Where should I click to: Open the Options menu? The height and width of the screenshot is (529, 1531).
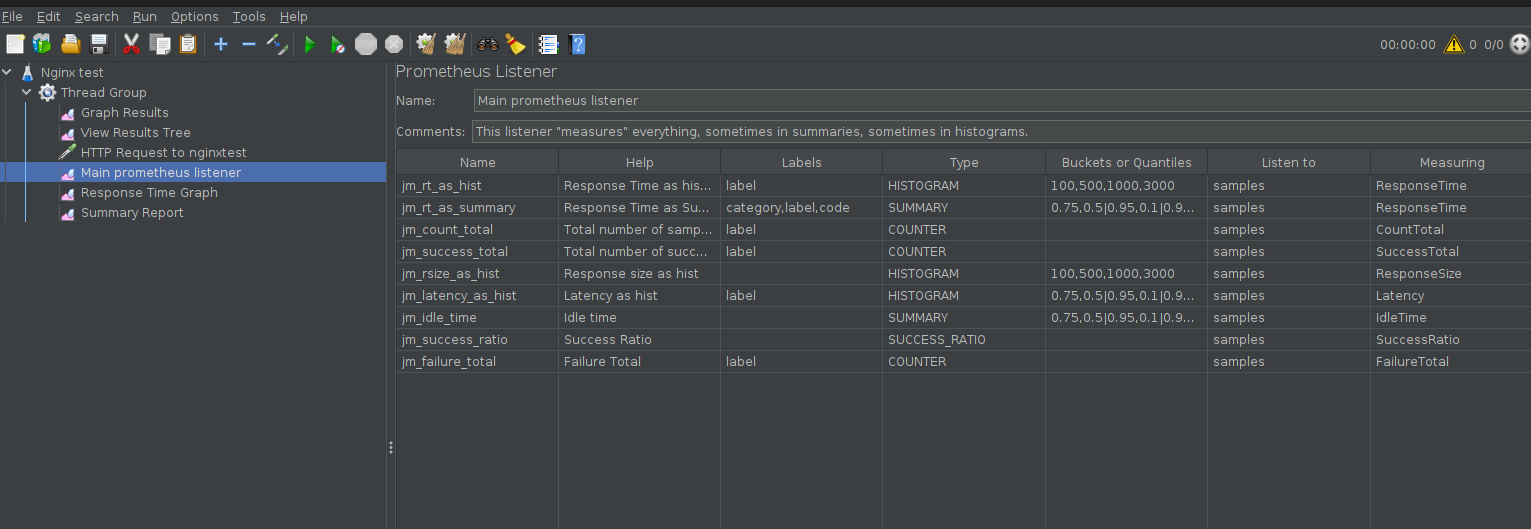pyautogui.click(x=194, y=16)
